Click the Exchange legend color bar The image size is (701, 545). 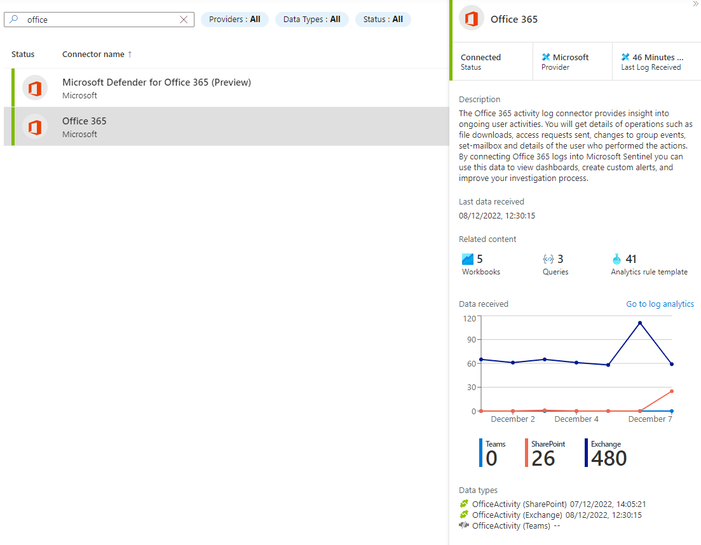coord(586,453)
